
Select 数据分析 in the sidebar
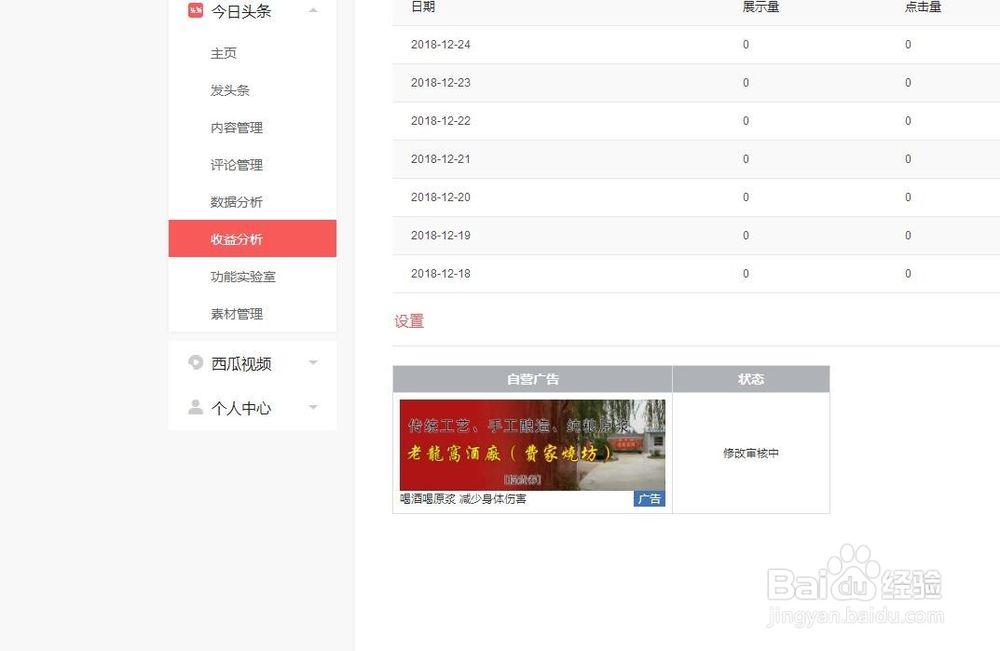pos(237,202)
